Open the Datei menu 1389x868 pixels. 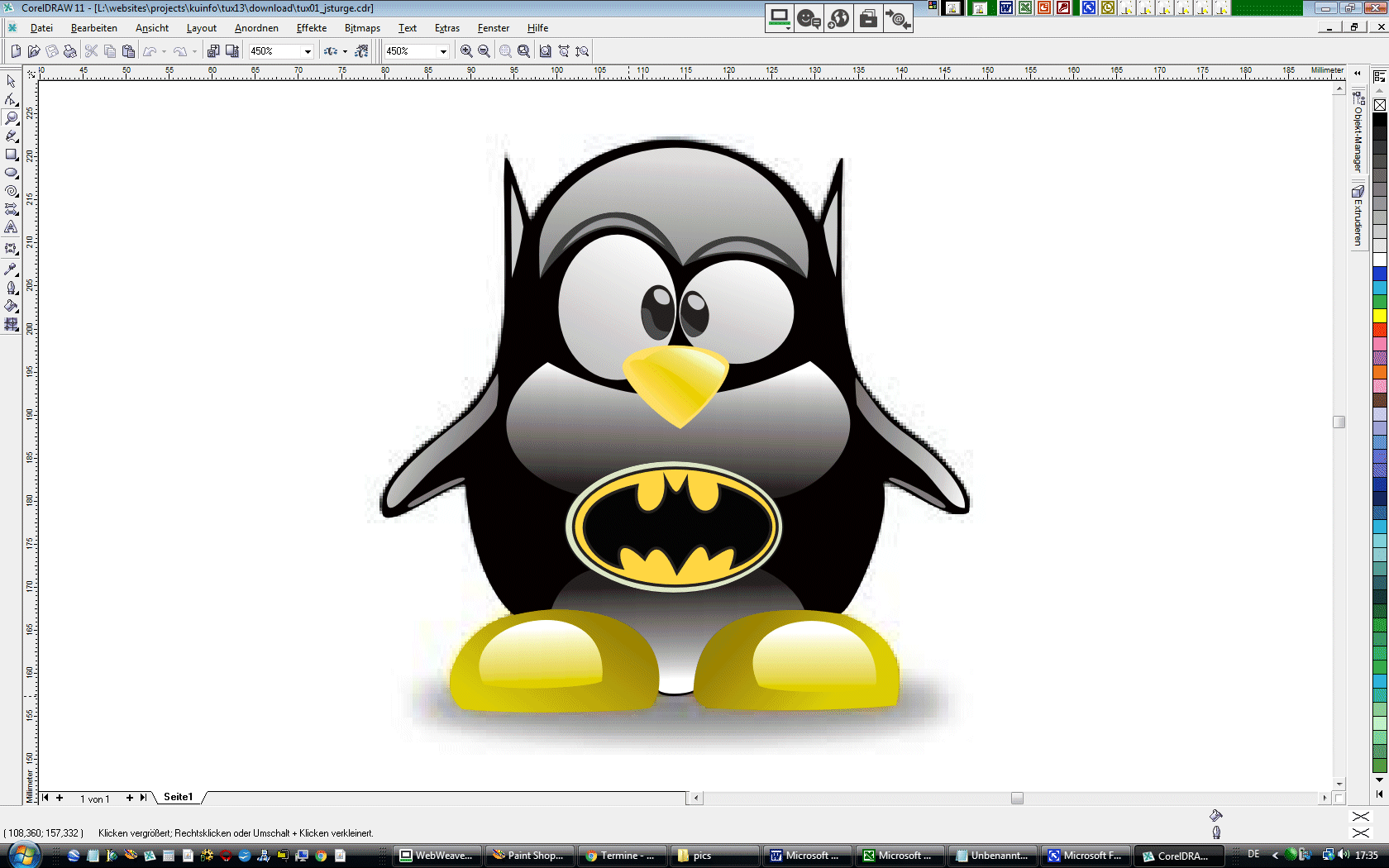click(41, 28)
